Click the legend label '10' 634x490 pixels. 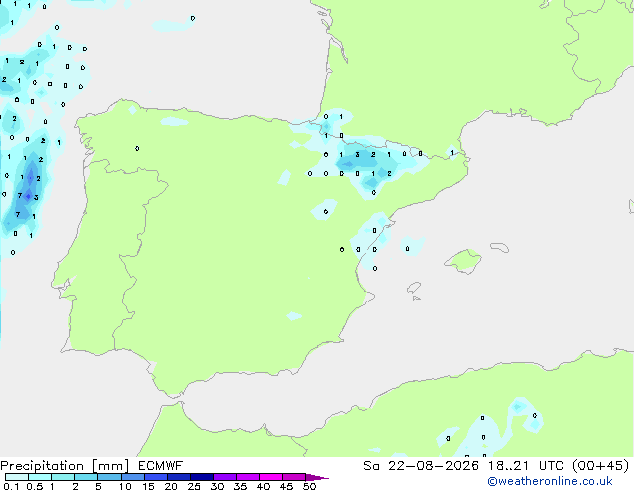[125, 486]
